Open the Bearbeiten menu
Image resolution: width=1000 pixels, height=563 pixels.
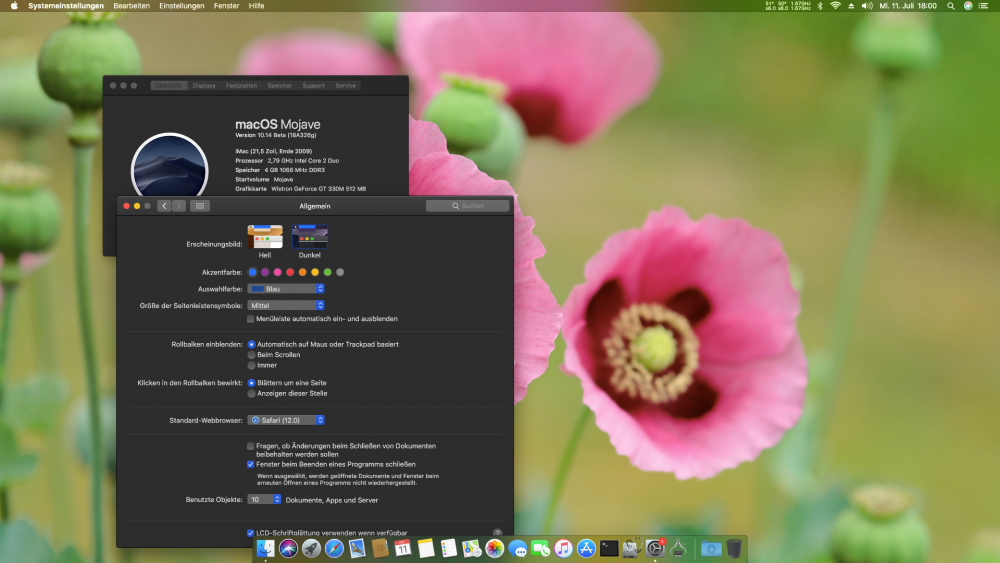point(131,6)
